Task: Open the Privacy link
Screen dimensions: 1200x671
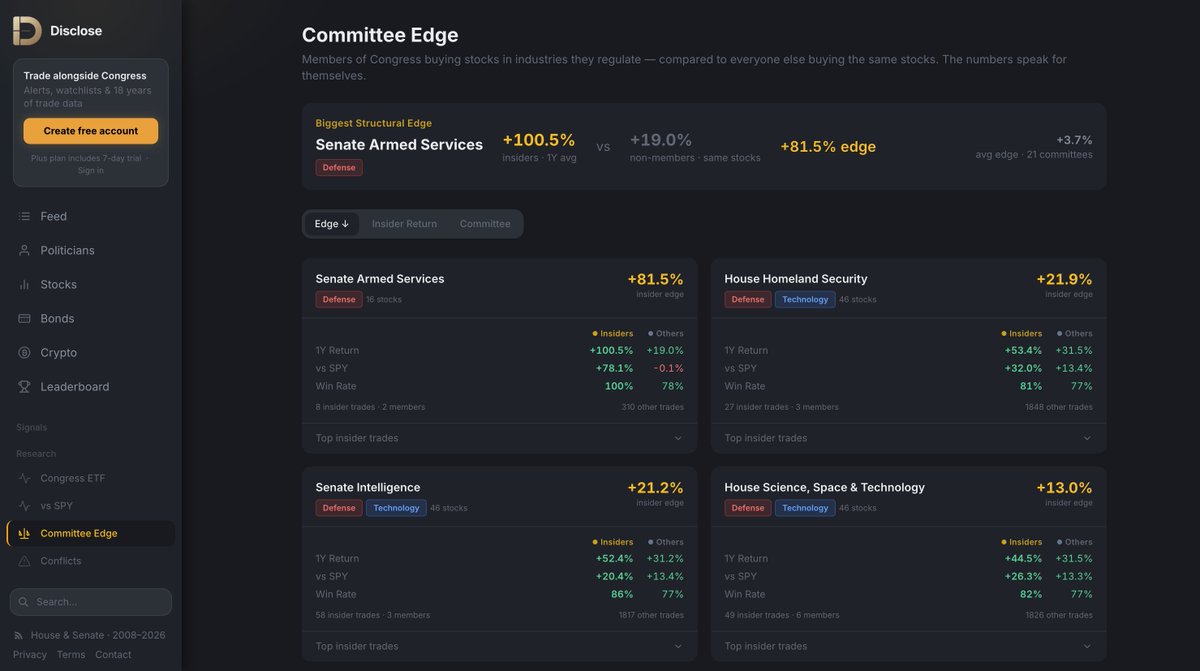Action: [x=30, y=654]
